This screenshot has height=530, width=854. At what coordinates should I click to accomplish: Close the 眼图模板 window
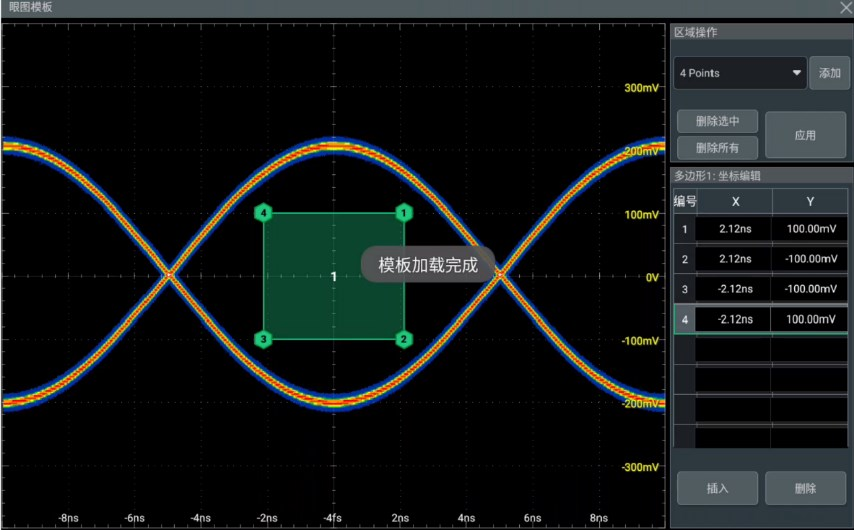(846, 8)
